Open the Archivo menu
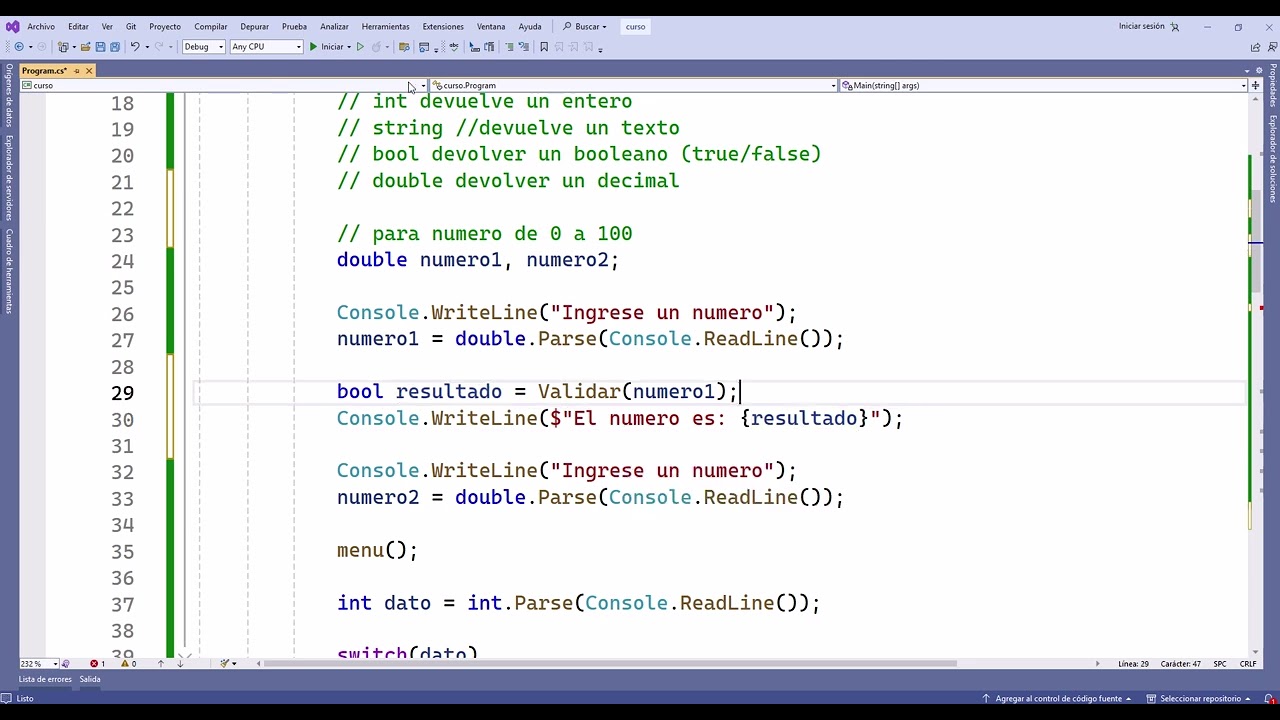This screenshot has height=720, width=1280. [41, 27]
